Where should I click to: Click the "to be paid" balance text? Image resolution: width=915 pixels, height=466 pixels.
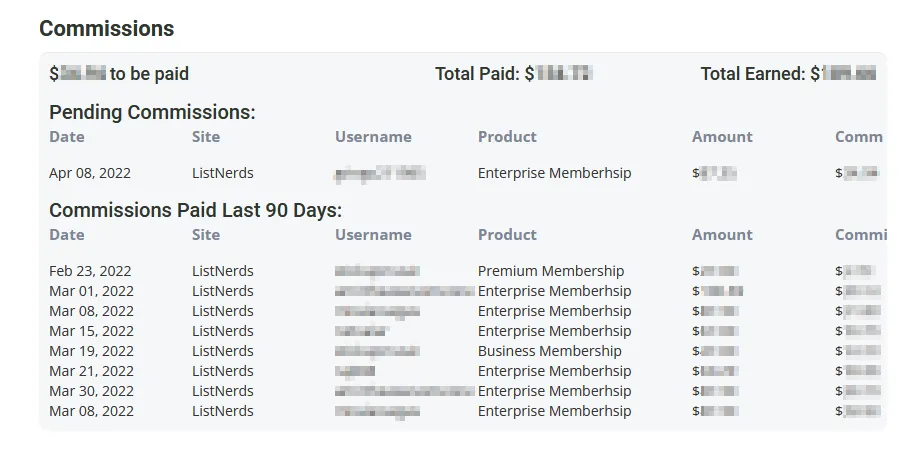tap(149, 74)
